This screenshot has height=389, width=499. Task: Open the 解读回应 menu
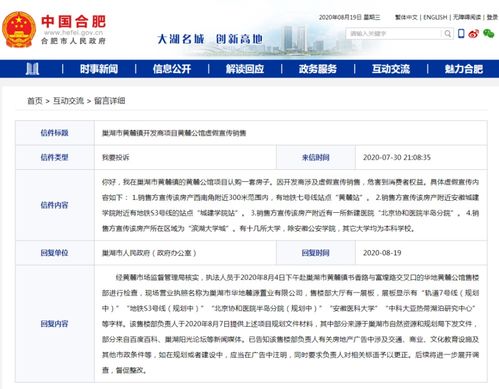245,69
